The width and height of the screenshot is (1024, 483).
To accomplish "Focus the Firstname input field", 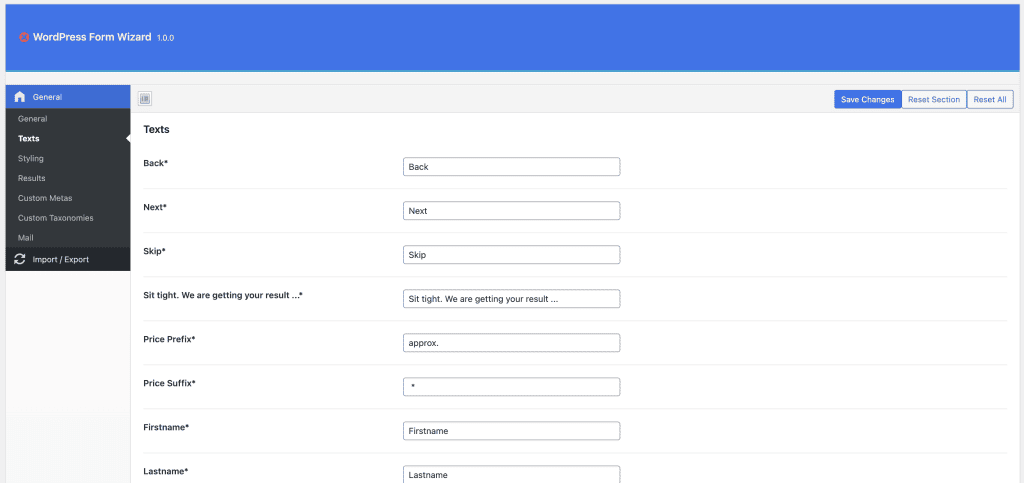I will click(x=511, y=431).
